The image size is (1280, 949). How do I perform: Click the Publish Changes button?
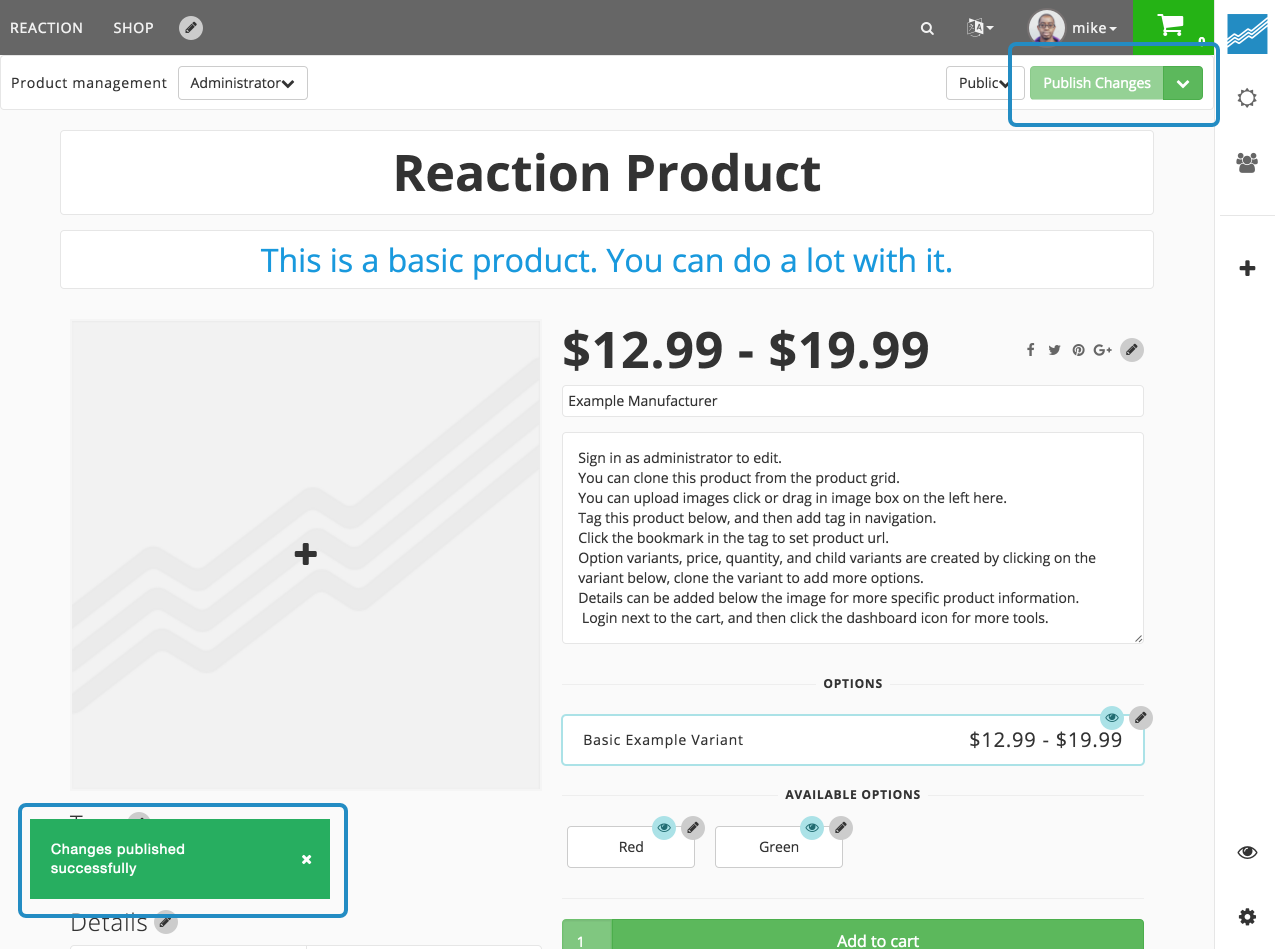1096,83
